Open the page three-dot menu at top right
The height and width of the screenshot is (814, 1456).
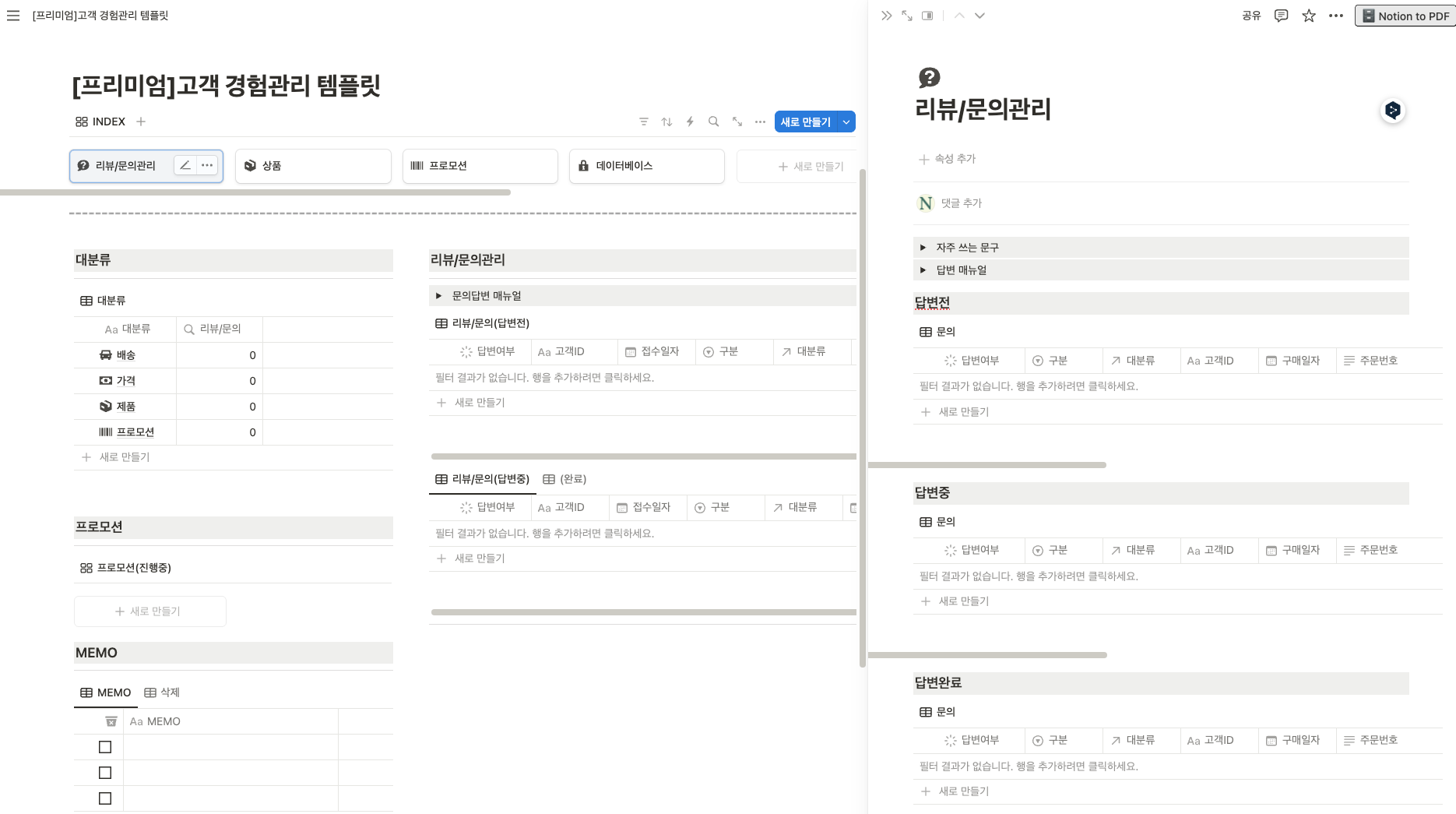point(1336,16)
